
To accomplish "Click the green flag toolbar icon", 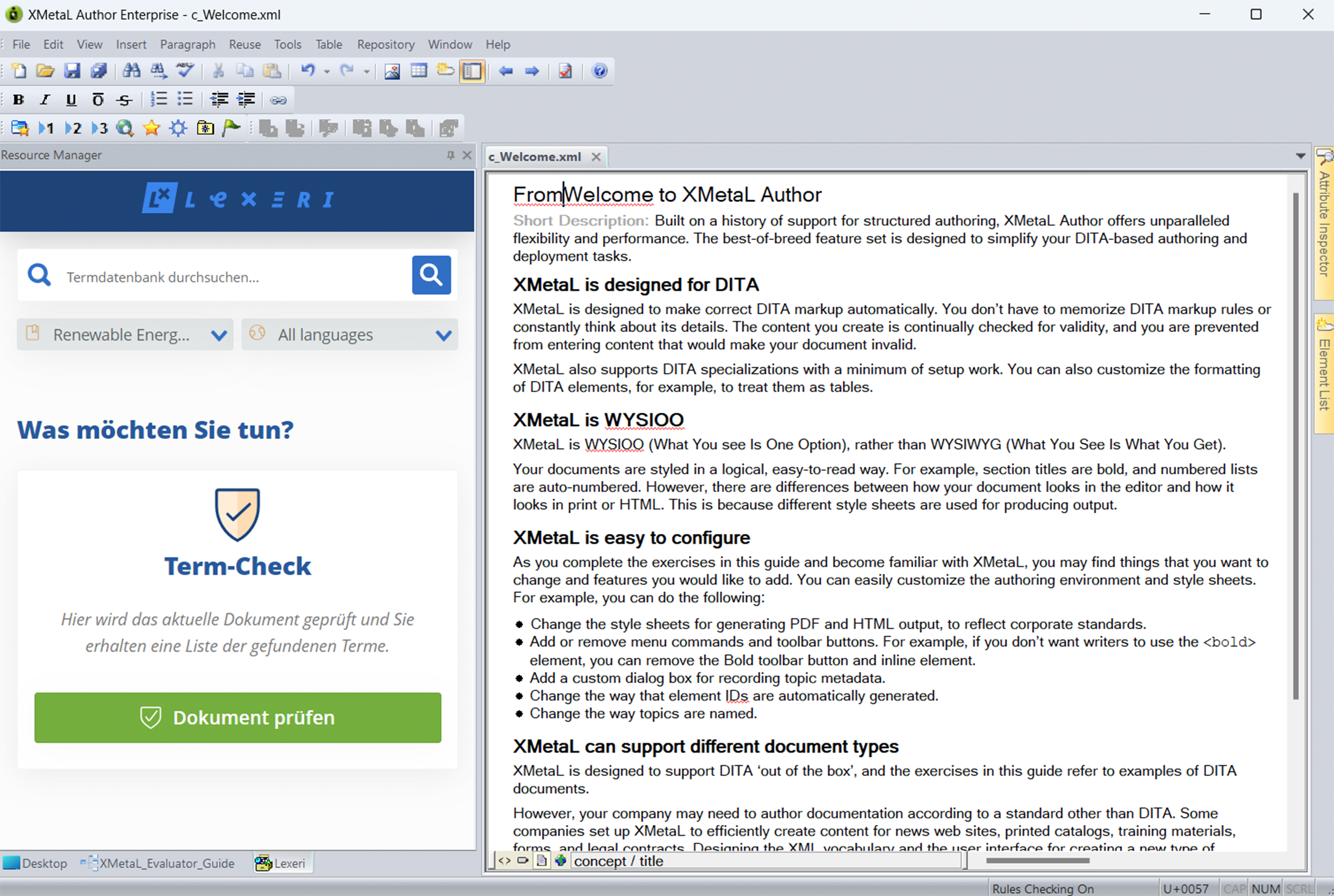I will tap(231, 128).
